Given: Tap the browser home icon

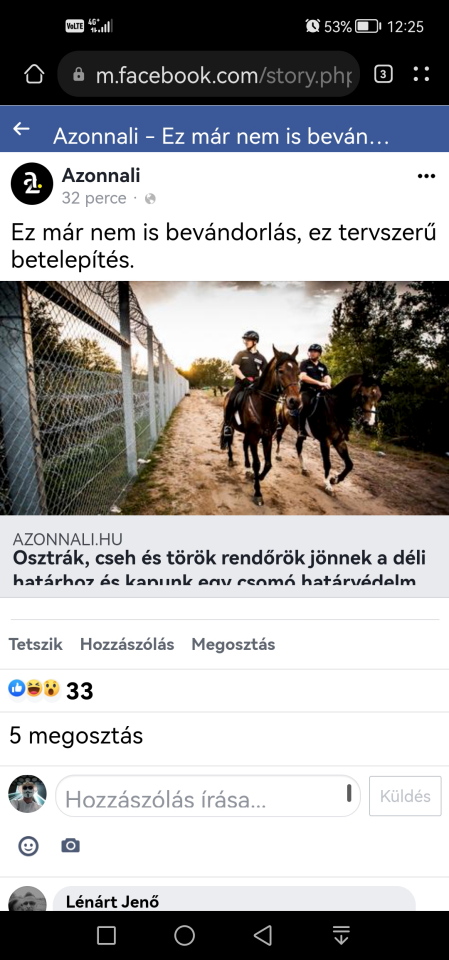Looking at the screenshot, I should tap(34, 75).
